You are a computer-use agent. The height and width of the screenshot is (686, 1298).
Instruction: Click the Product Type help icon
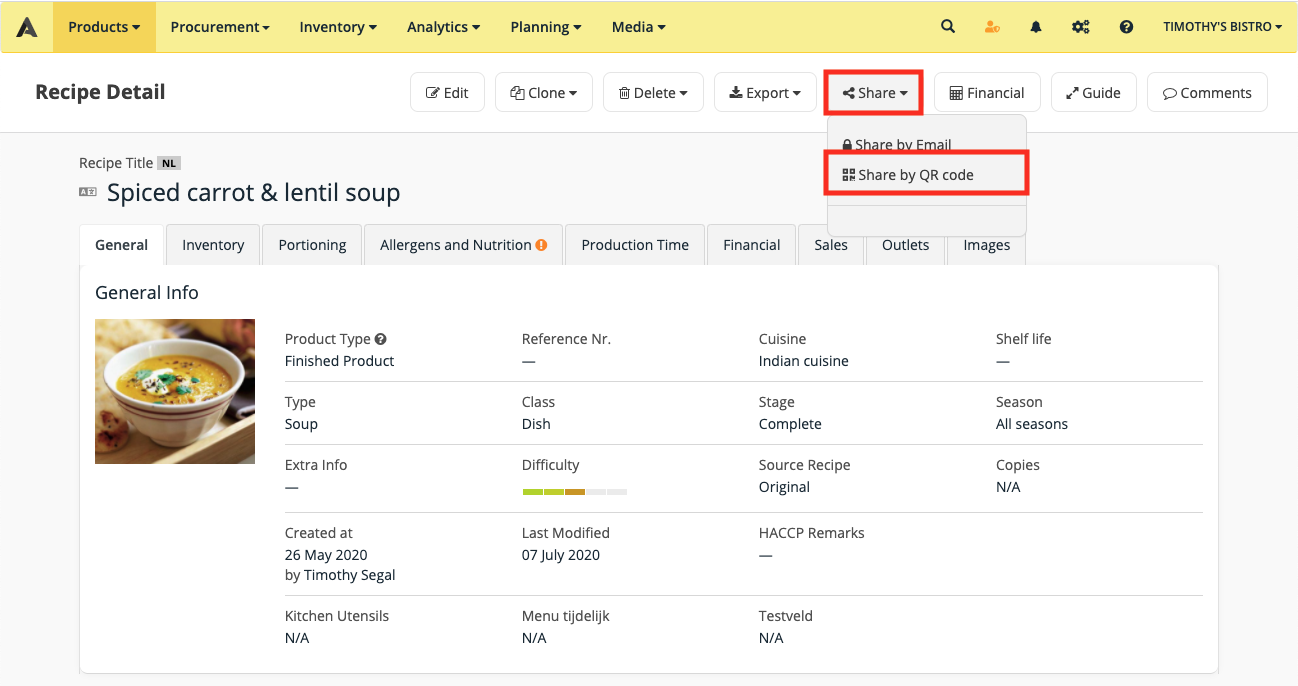click(381, 339)
